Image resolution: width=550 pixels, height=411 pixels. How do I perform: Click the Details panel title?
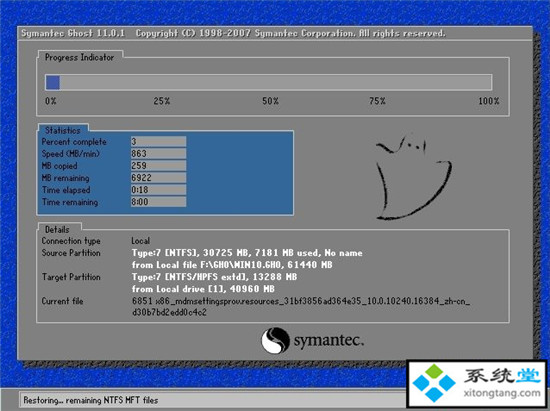tap(57, 229)
